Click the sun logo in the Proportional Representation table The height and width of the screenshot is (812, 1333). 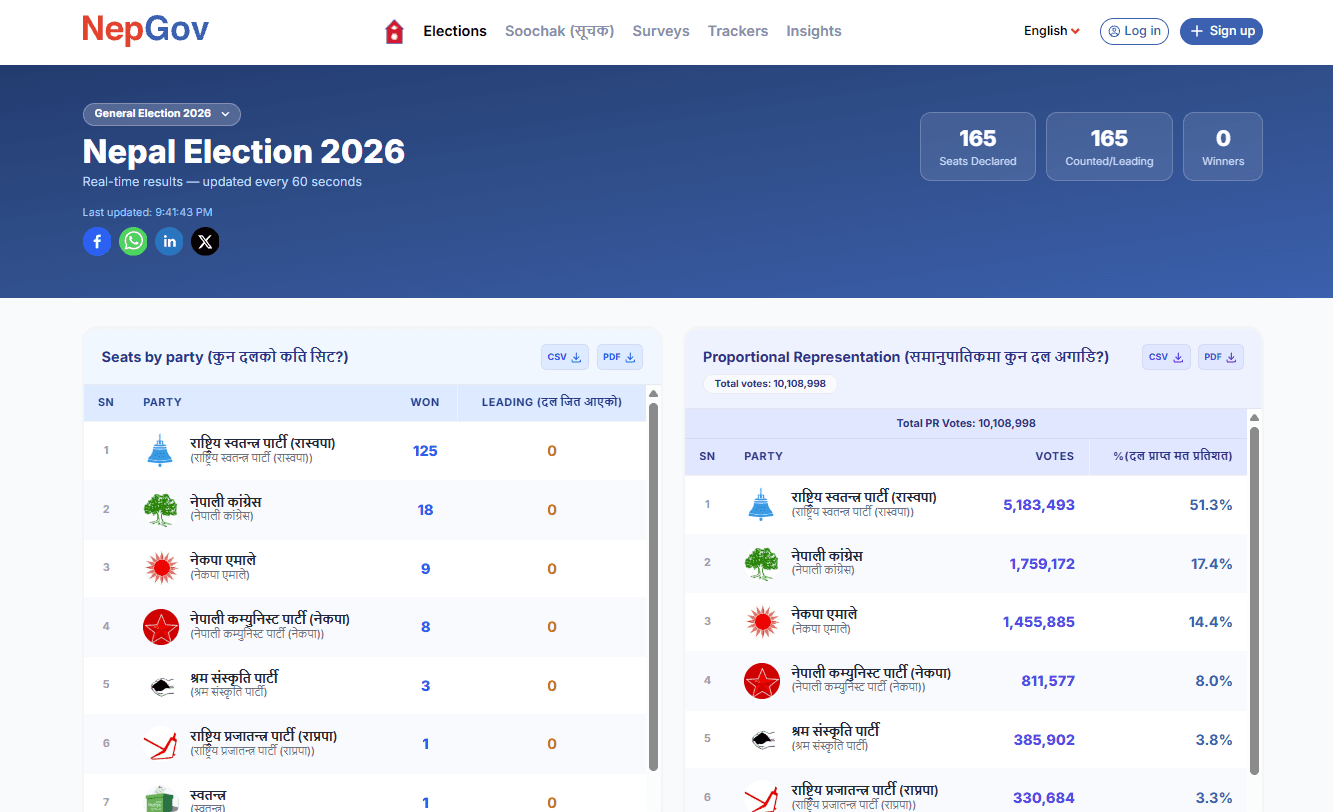(x=762, y=622)
